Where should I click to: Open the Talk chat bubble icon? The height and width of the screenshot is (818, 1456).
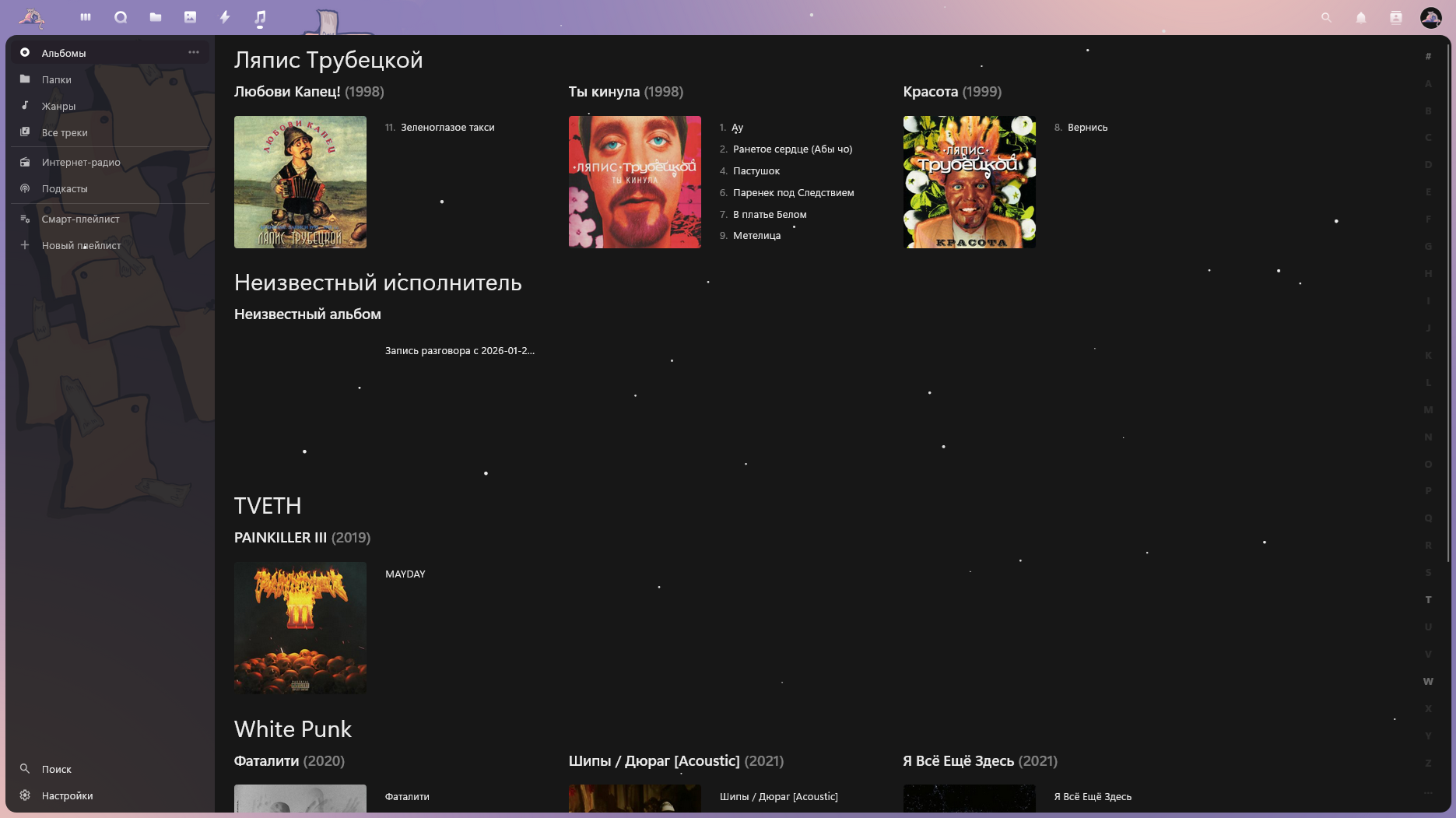pos(121,16)
